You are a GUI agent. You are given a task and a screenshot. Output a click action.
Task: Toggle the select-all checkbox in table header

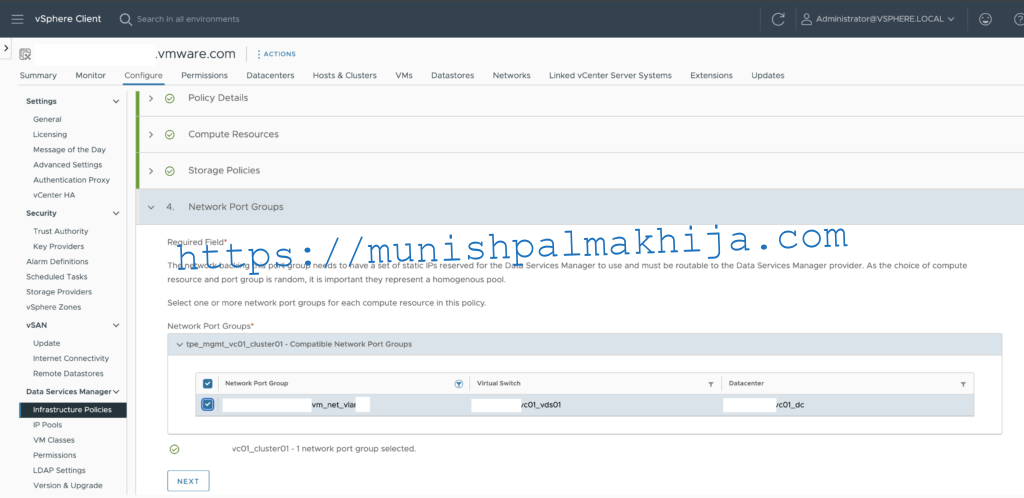tap(208, 383)
